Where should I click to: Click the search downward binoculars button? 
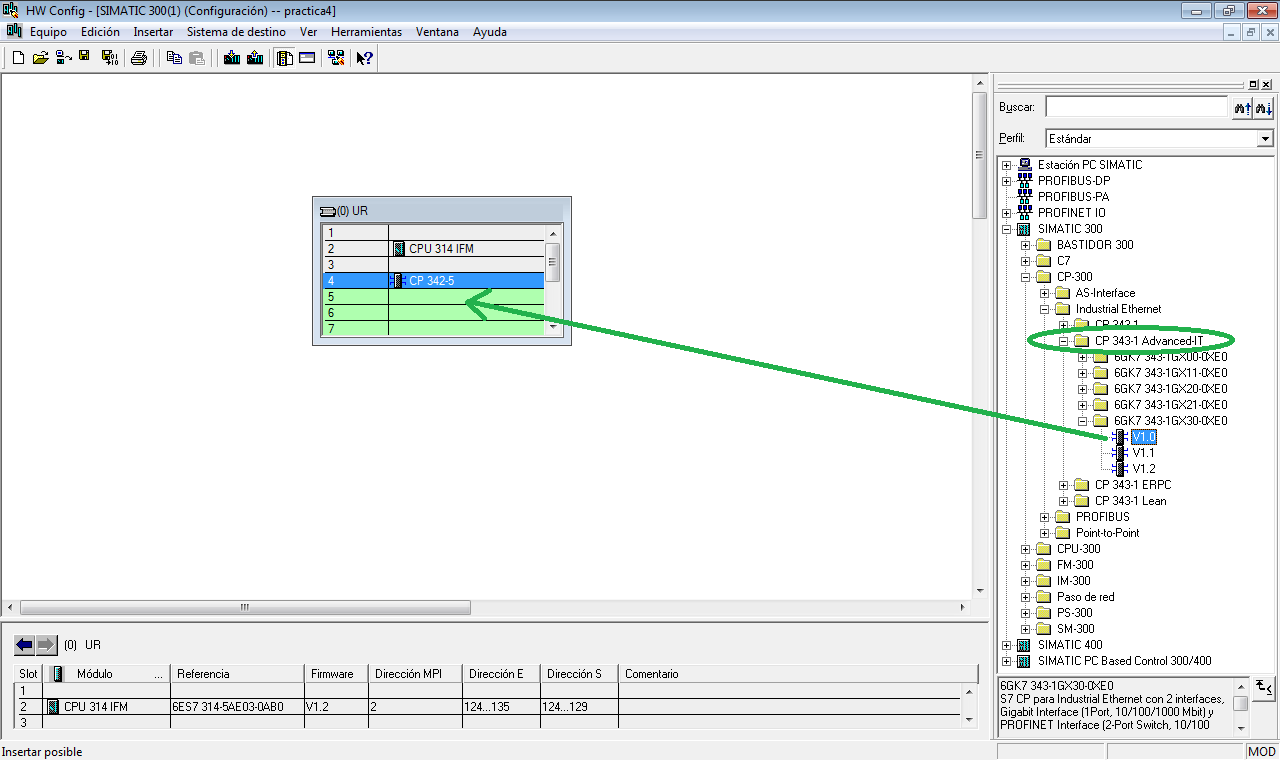1264,107
